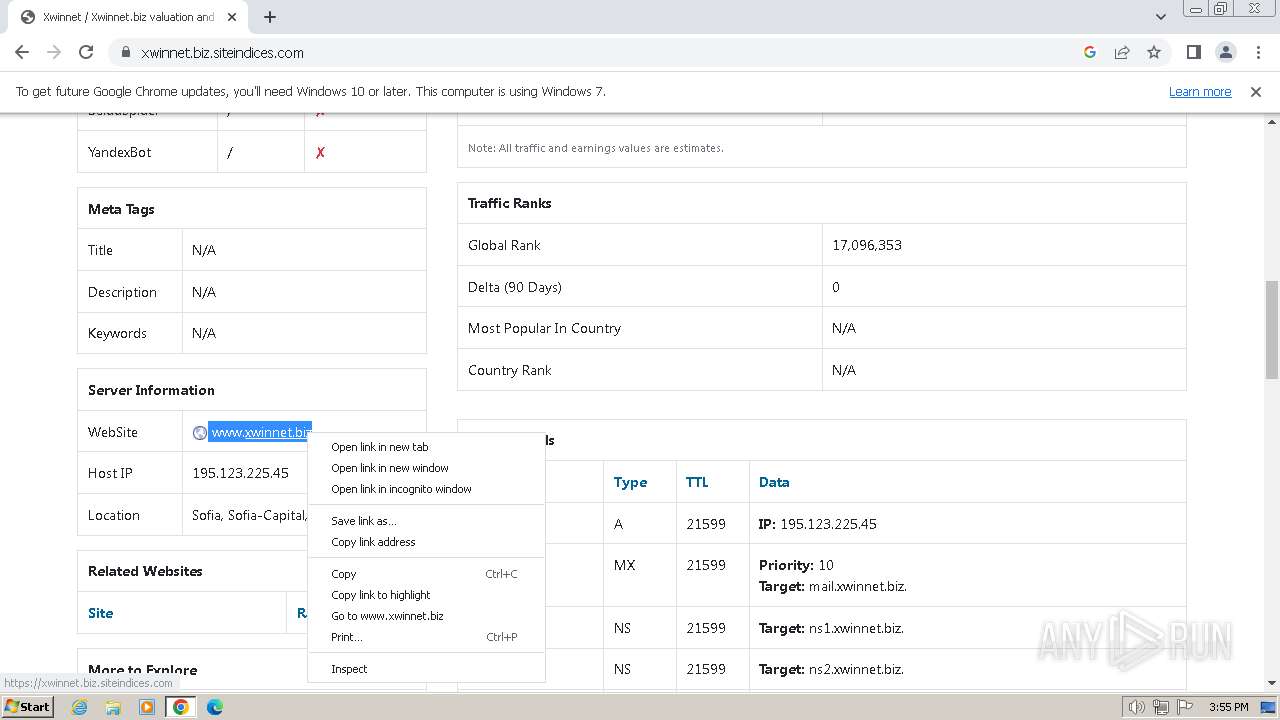The width and height of the screenshot is (1280, 720).
Task: Click the Location value Sofia, Sofia-Capital
Action: coord(250,515)
